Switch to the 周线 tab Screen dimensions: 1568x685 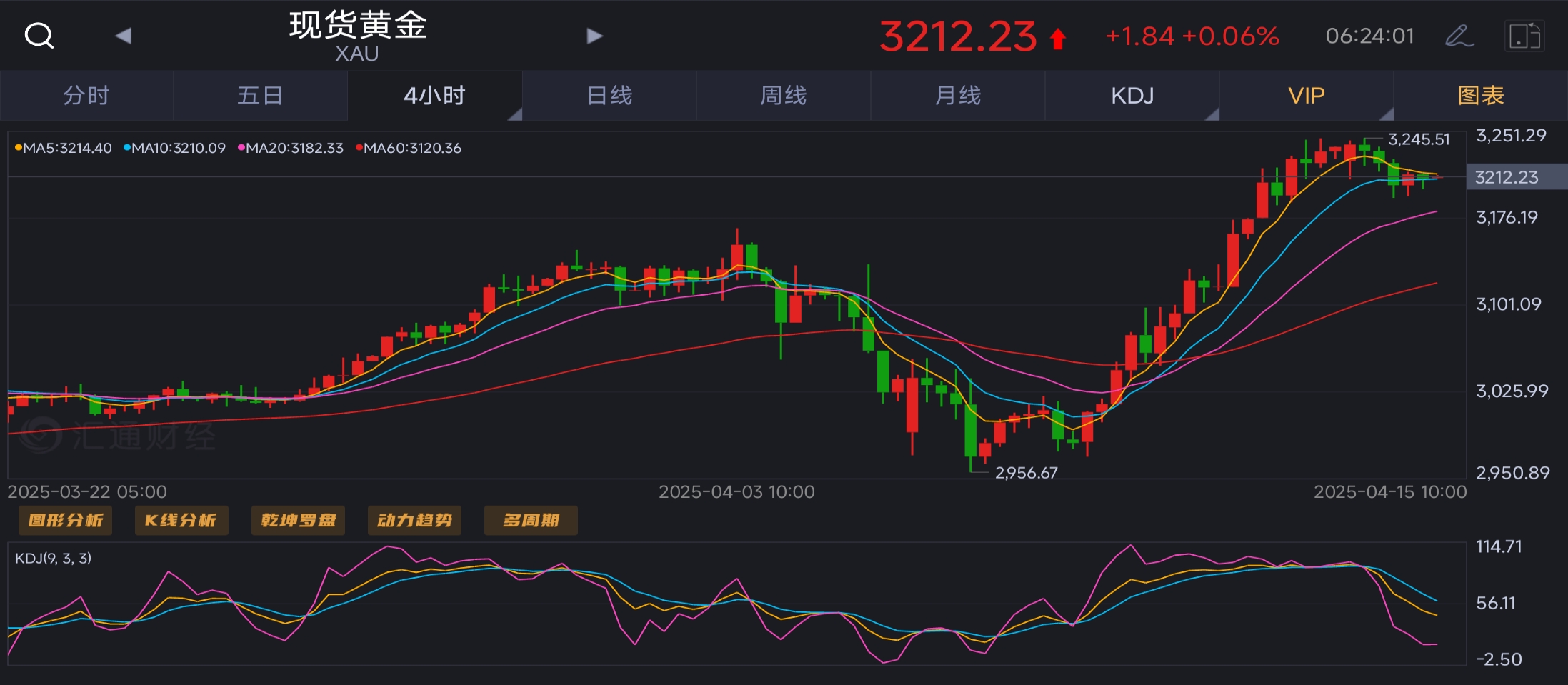[784, 96]
